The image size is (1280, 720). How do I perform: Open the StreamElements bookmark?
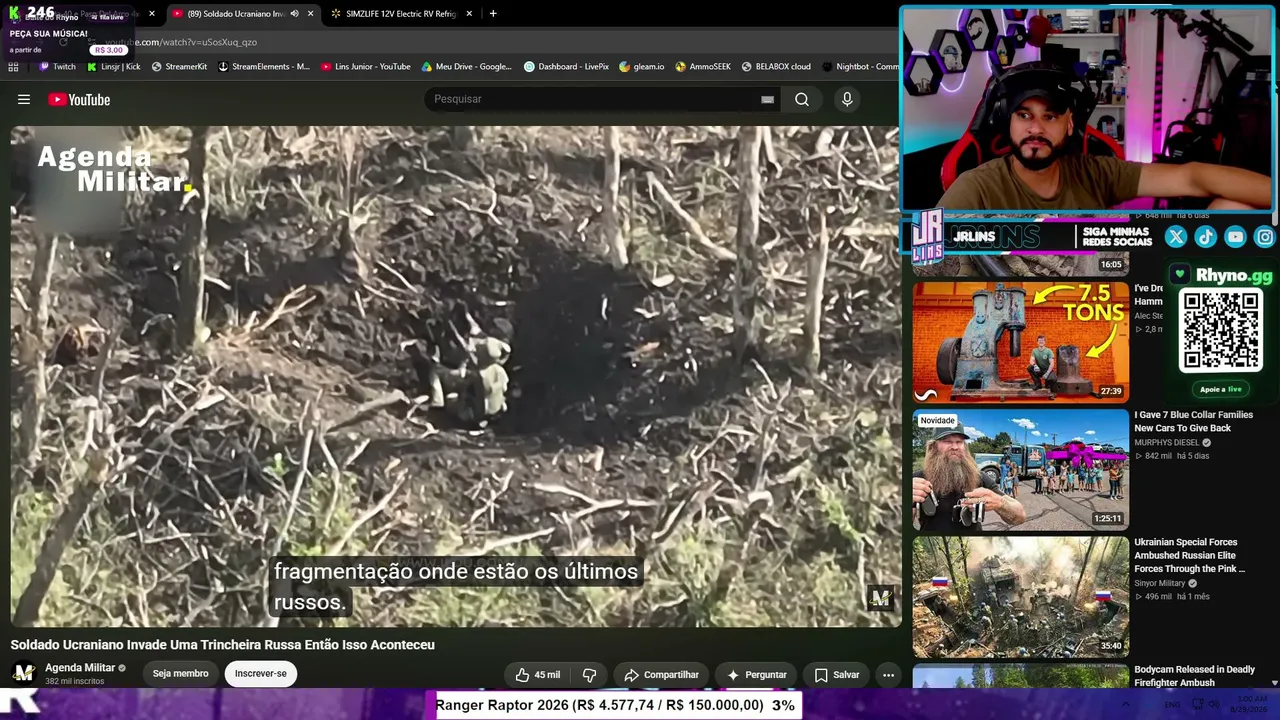click(264, 67)
